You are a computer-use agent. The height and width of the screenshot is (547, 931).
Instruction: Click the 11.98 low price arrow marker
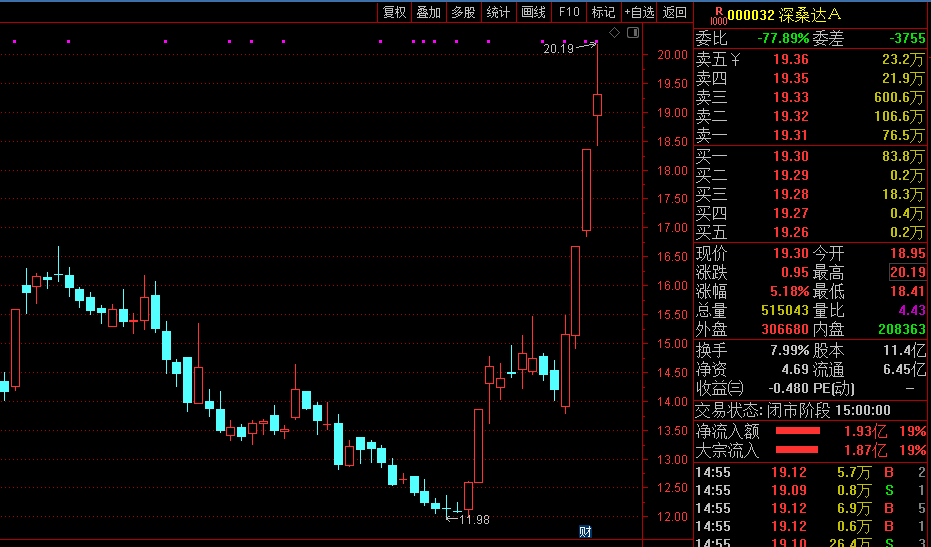coord(468,520)
